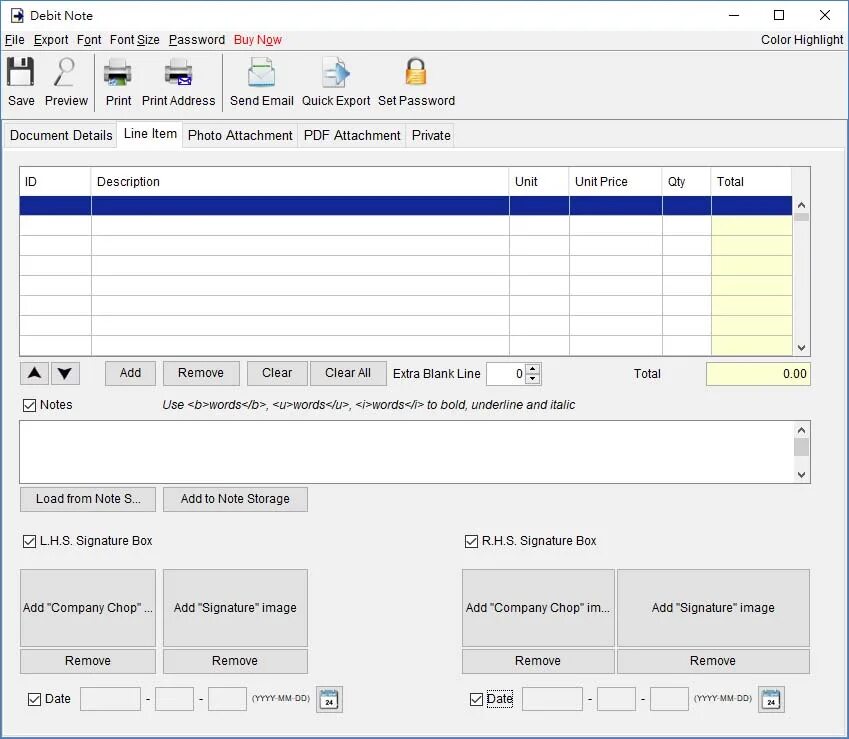The image size is (849, 739).
Task: Decrease Extra Blank Line with down spinner
Action: 533,378
